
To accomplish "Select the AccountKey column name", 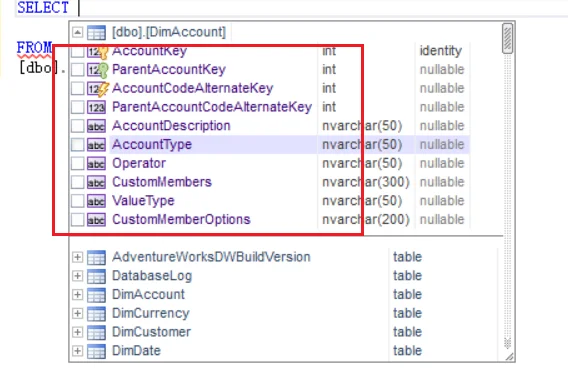I will coord(149,51).
